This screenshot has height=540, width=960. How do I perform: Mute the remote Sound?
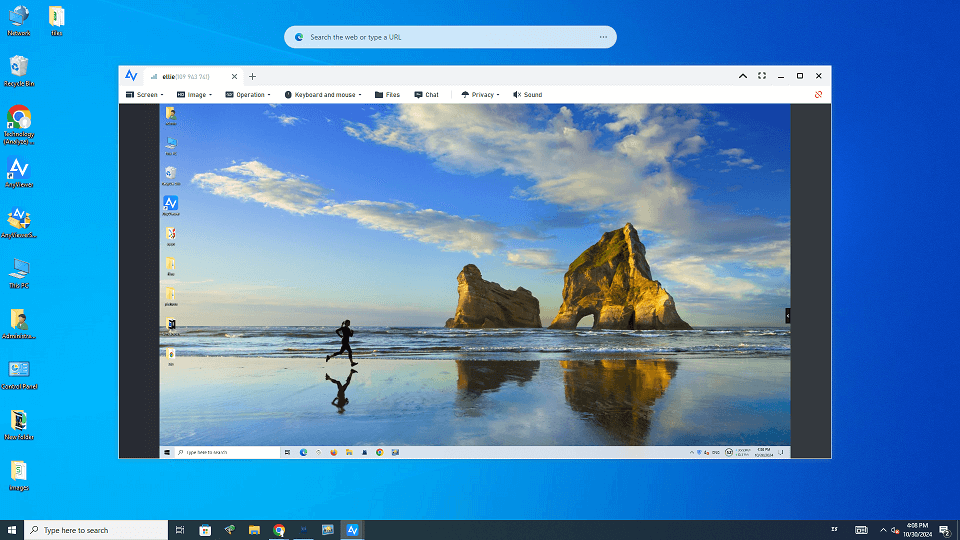pyautogui.click(x=527, y=95)
